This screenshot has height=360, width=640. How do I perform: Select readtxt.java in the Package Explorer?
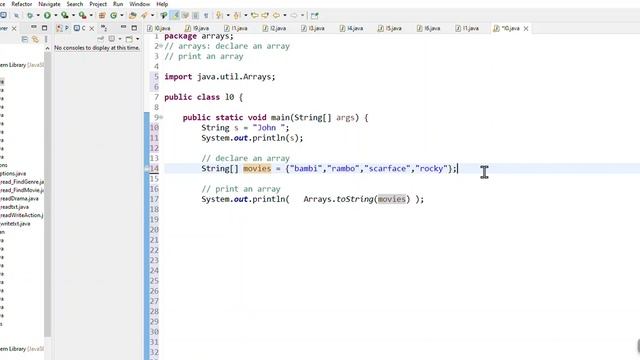pos(15,207)
